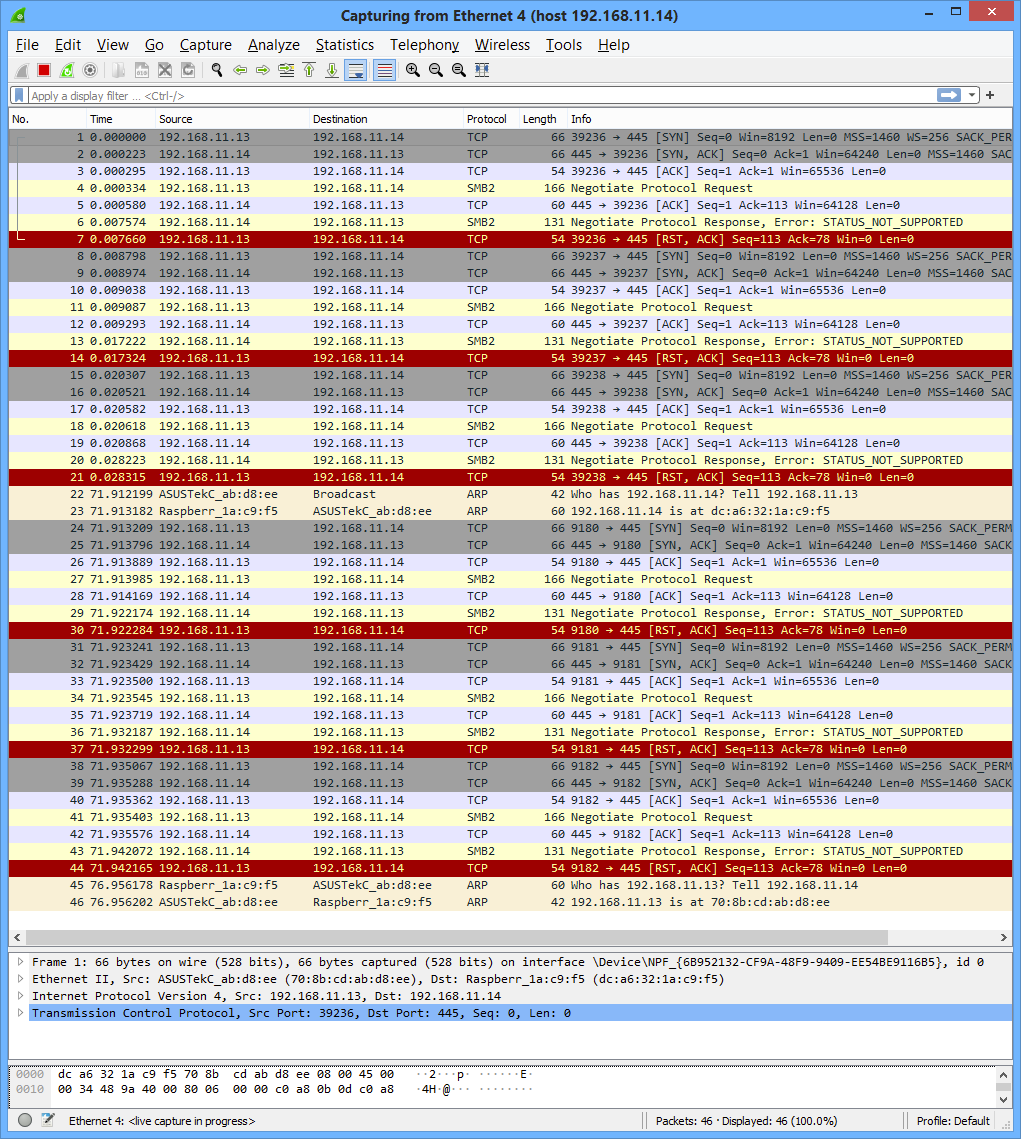Expand Transmission Control Protocol tree item
The image size is (1021, 1139).
pyautogui.click(x=21, y=1013)
